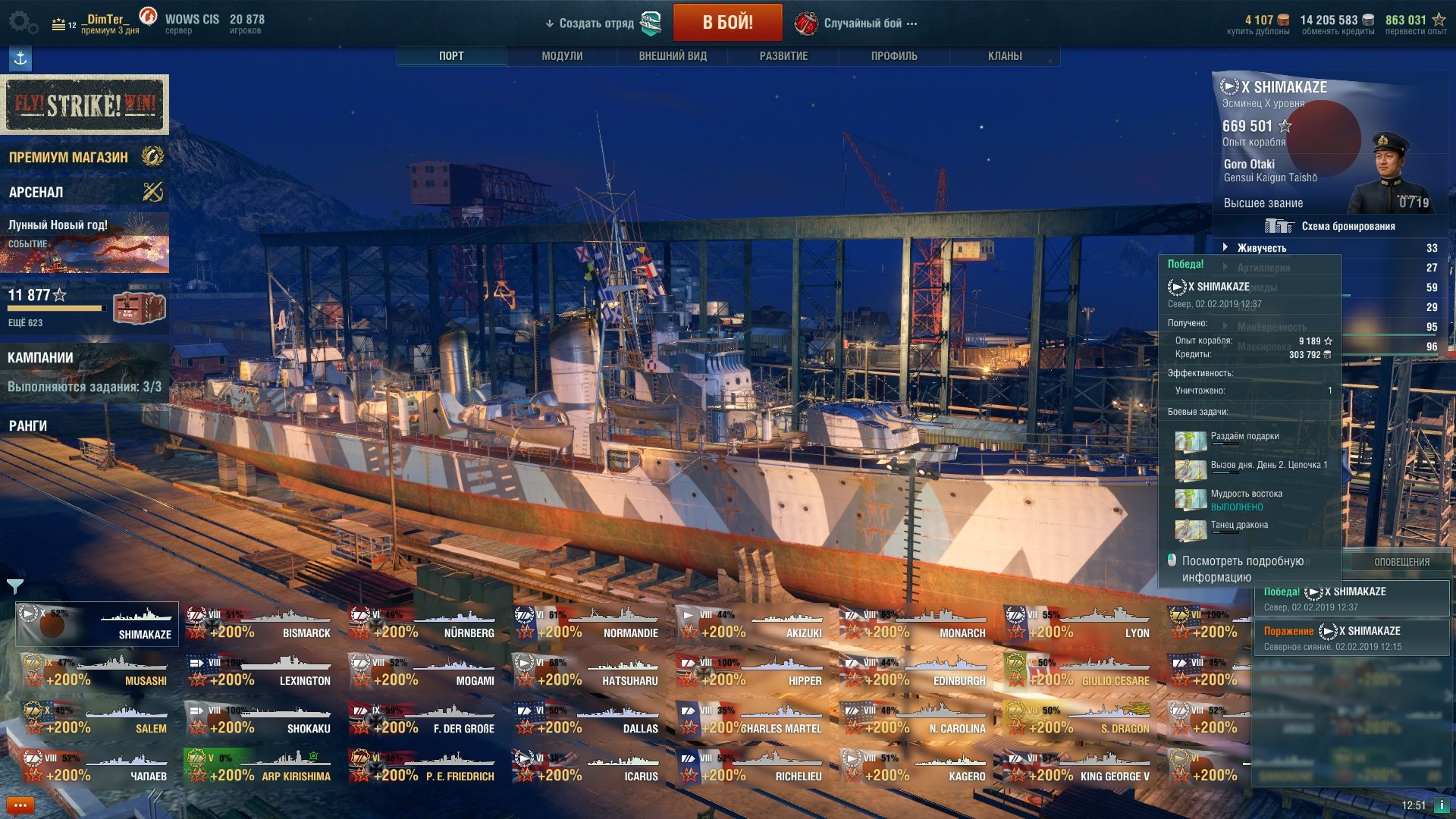Open the chat bubble icon
Viewport: 1456px width, 819px height.
(x=20, y=805)
